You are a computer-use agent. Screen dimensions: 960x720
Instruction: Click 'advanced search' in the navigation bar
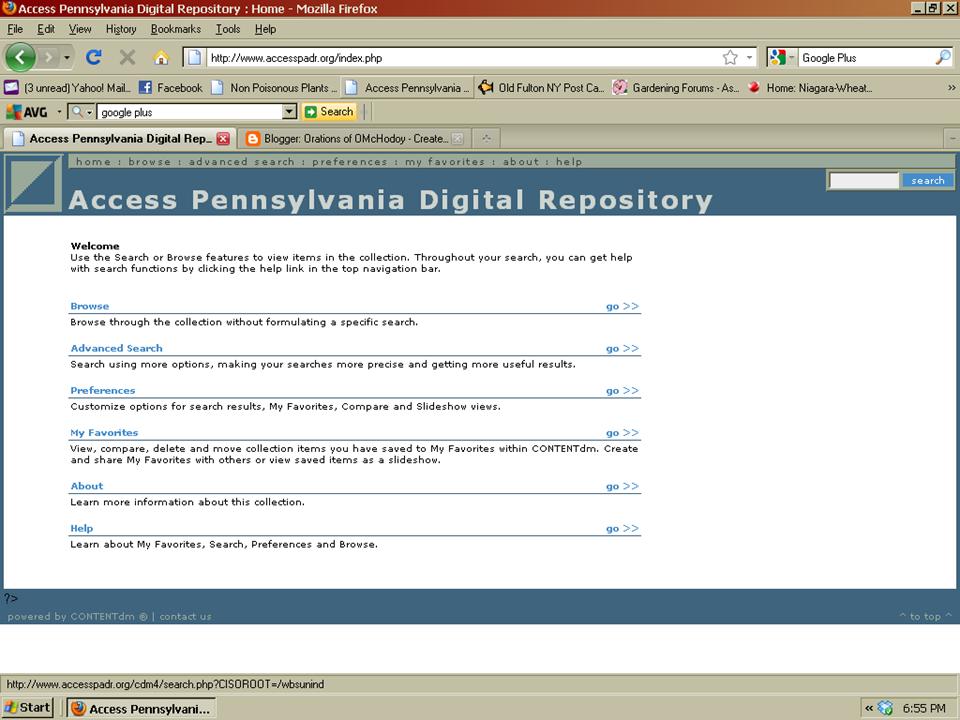pos(242,162)
